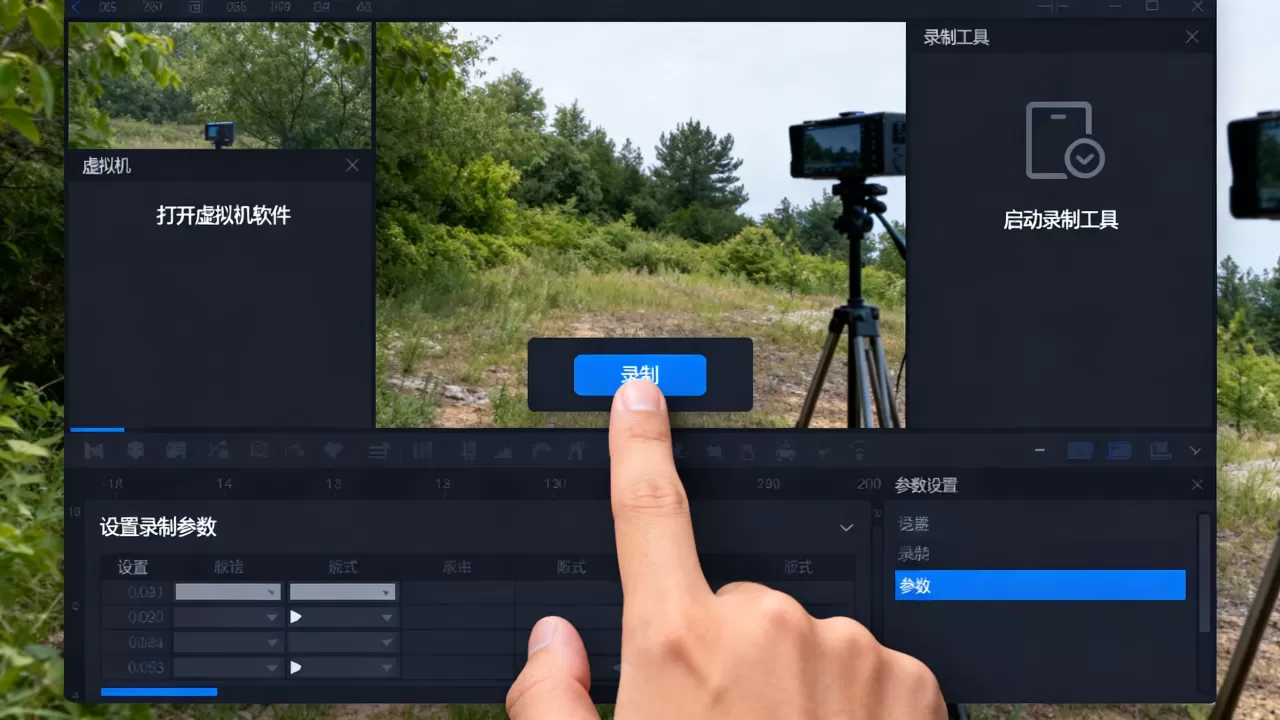
Task: Select the camera preview thumbnail above 虚拟机
Action: click(220, 85)
